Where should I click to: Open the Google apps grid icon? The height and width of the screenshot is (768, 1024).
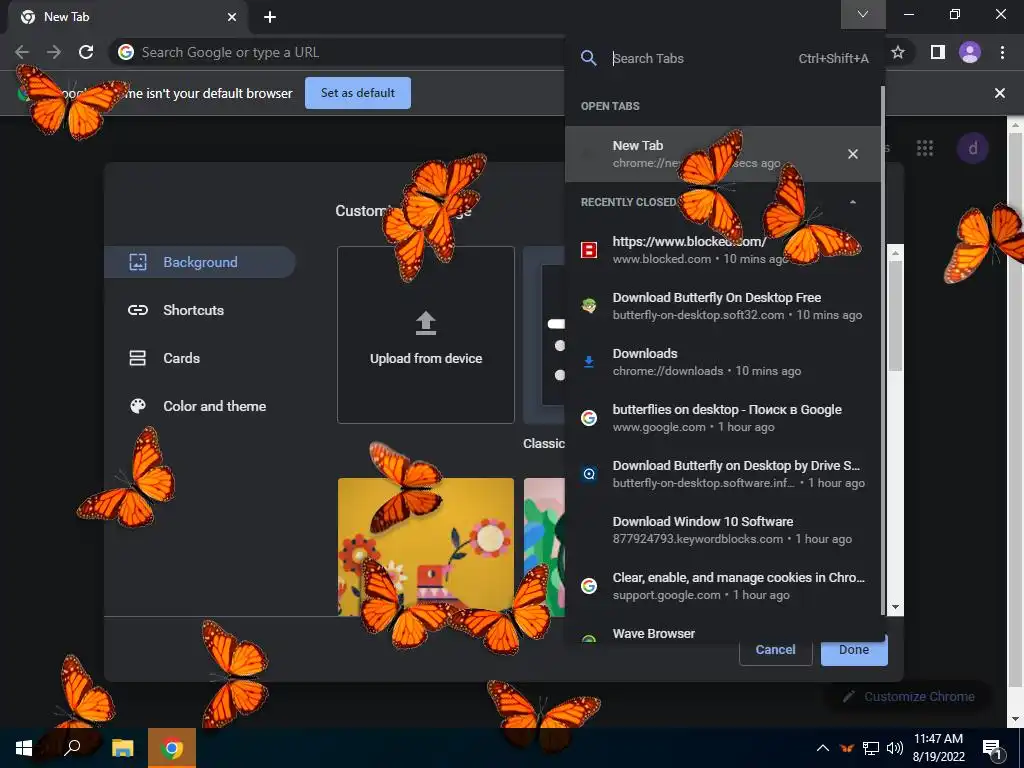click(925, 148)
